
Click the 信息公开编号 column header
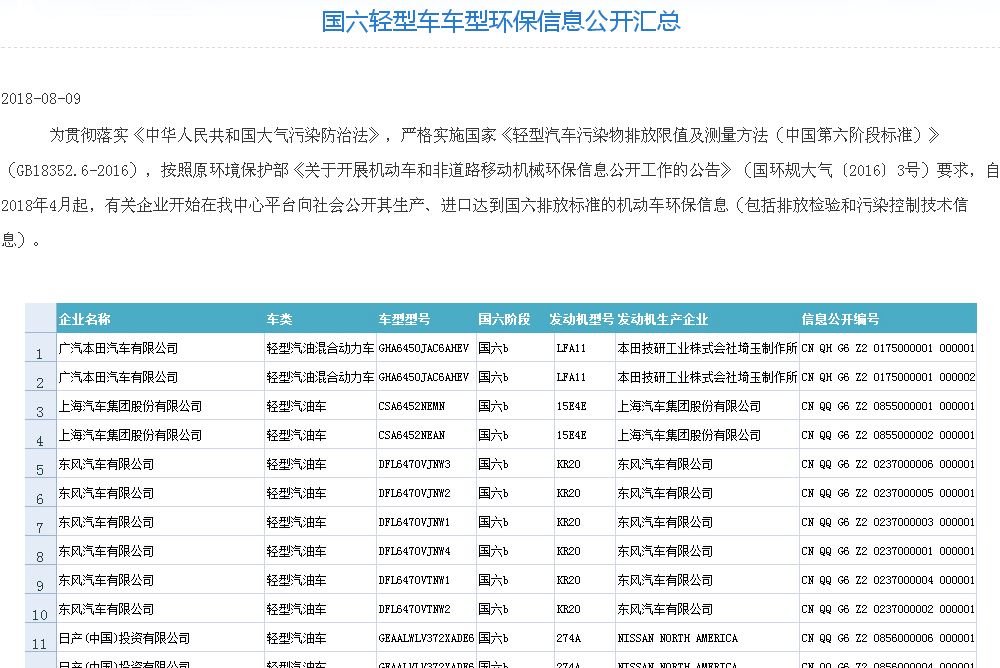[841, 319]
